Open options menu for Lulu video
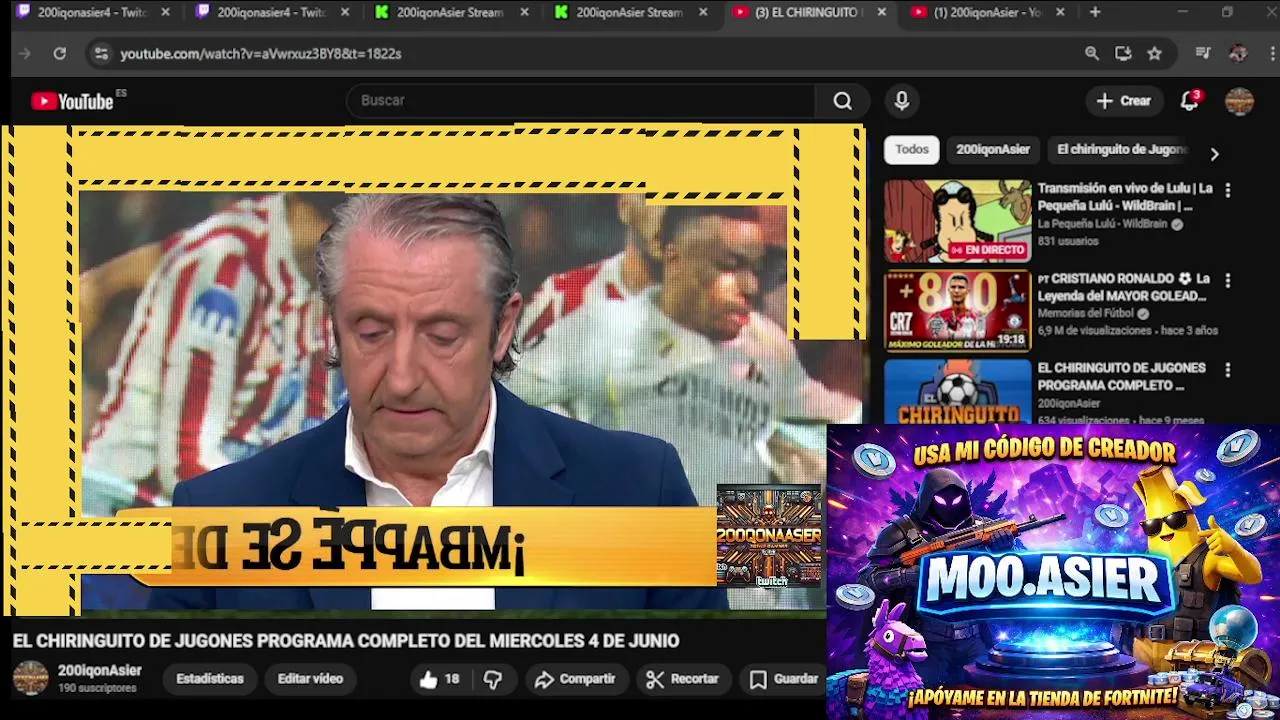The height and width of the screenshot is (720, 1280). pos(1227,190)
